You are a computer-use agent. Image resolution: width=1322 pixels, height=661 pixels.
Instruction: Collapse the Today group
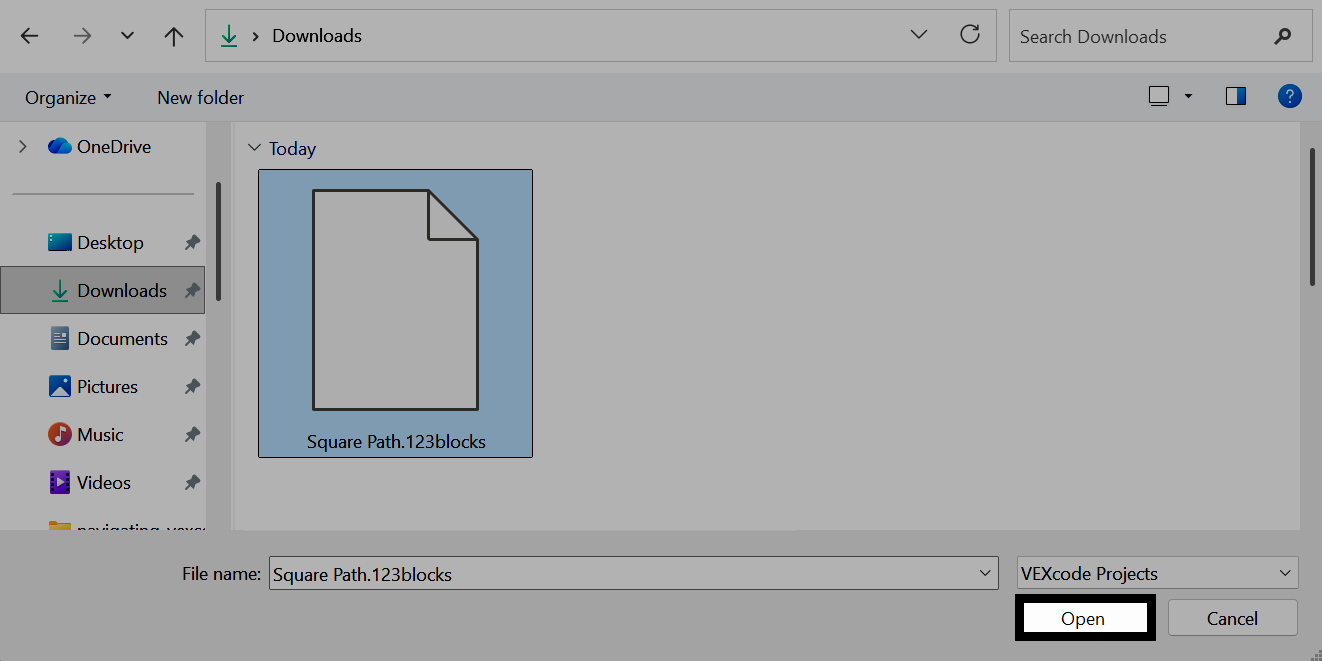pos(252,148)
